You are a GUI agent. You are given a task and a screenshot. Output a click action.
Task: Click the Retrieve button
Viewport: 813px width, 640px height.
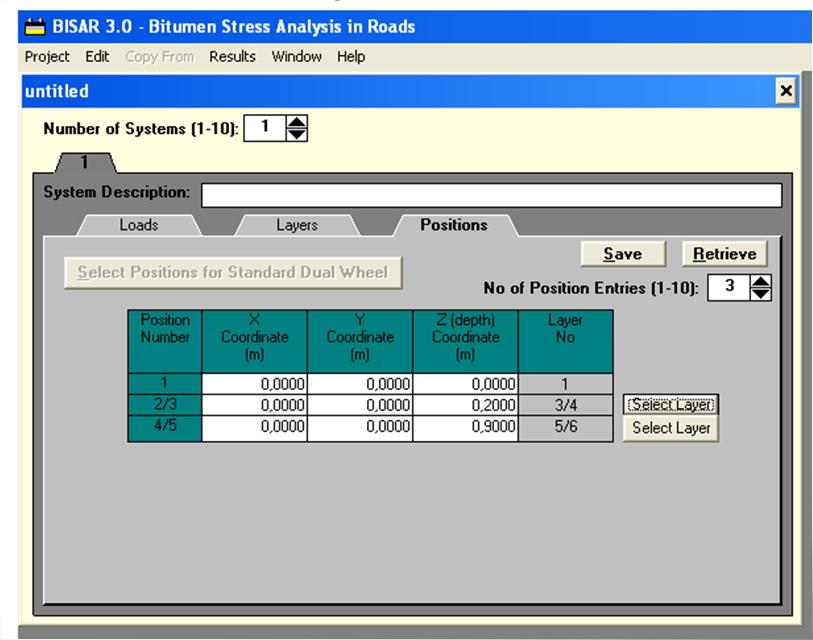(x=724, y=254)
